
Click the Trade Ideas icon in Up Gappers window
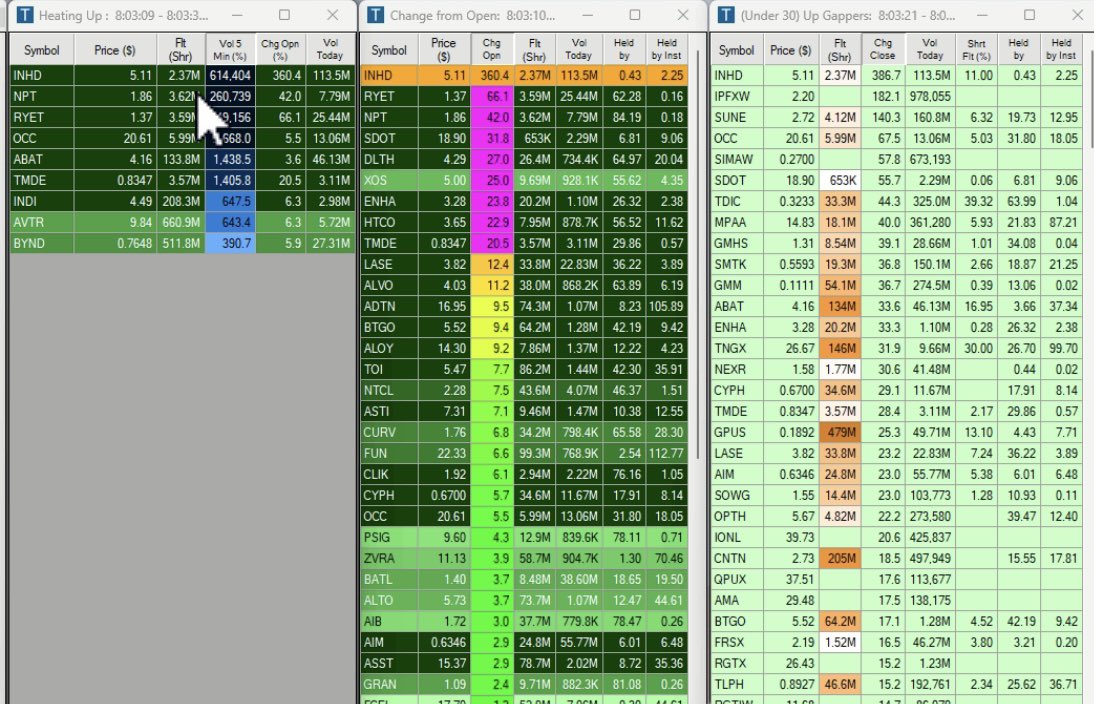726,15
